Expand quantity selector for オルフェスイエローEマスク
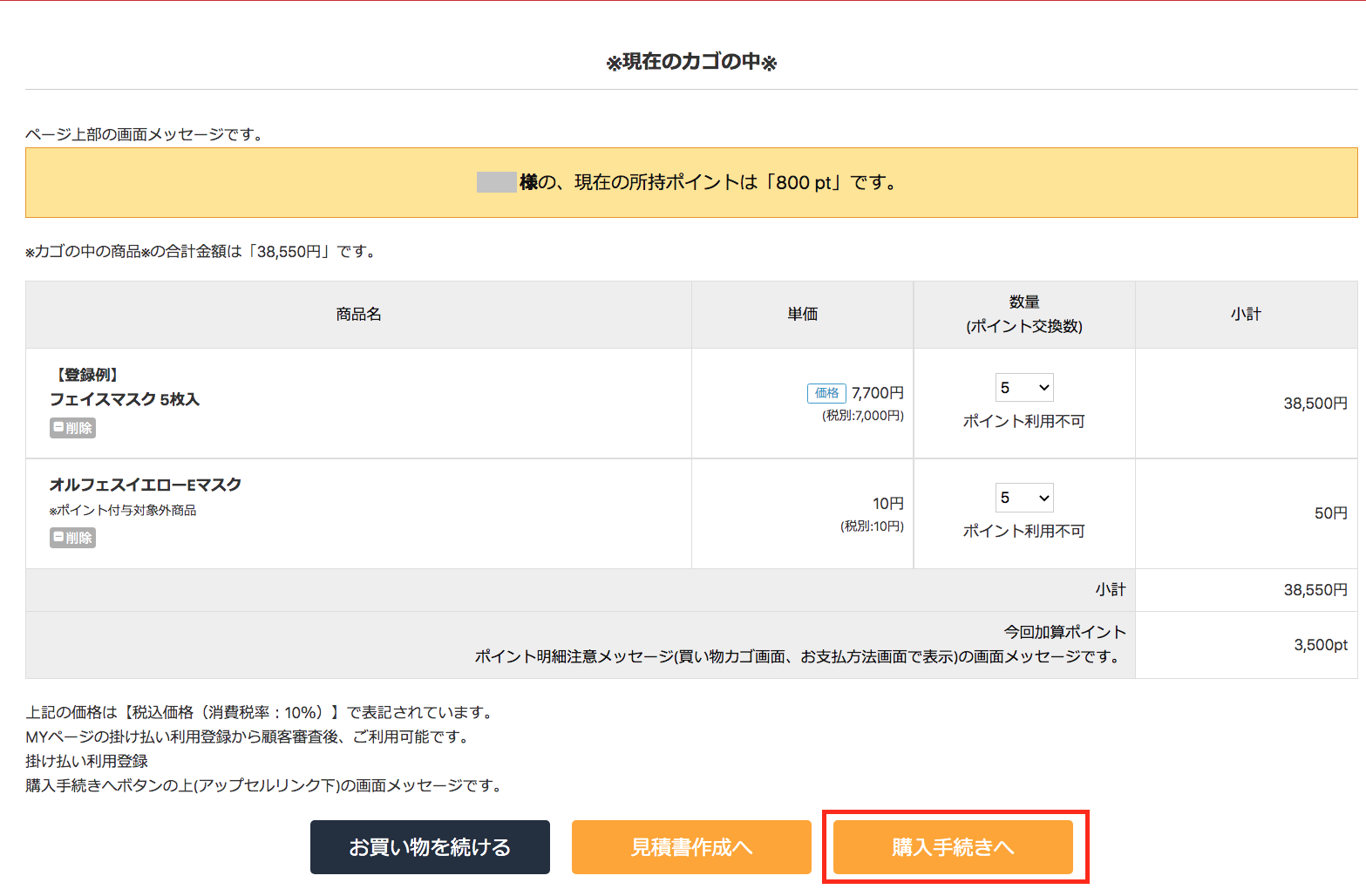 1024,498
